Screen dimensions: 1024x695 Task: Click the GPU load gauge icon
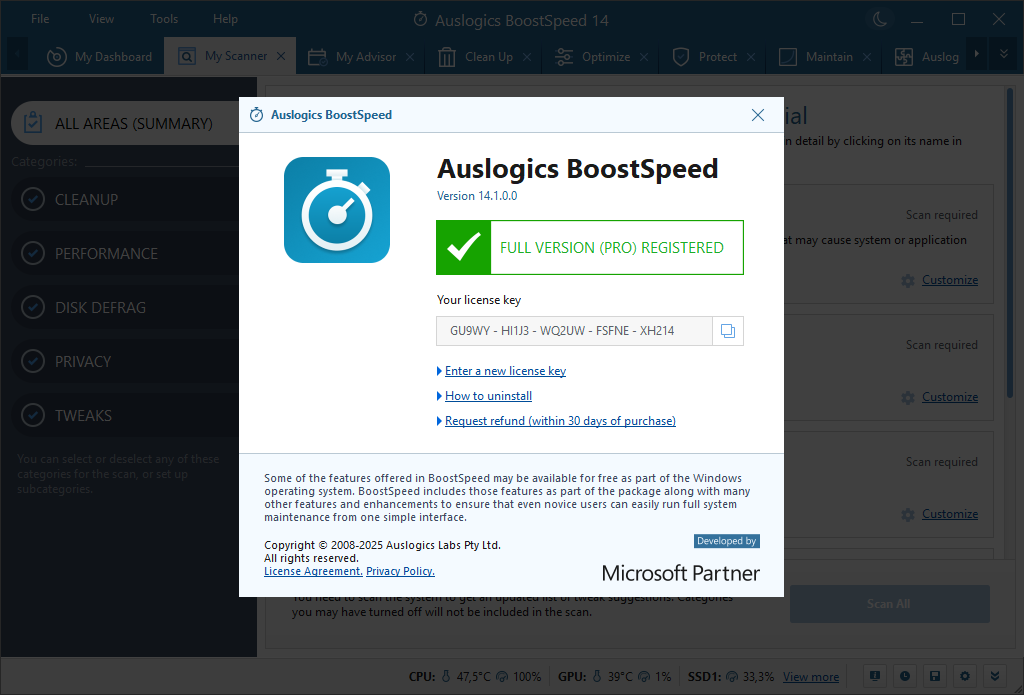point(643,677)
